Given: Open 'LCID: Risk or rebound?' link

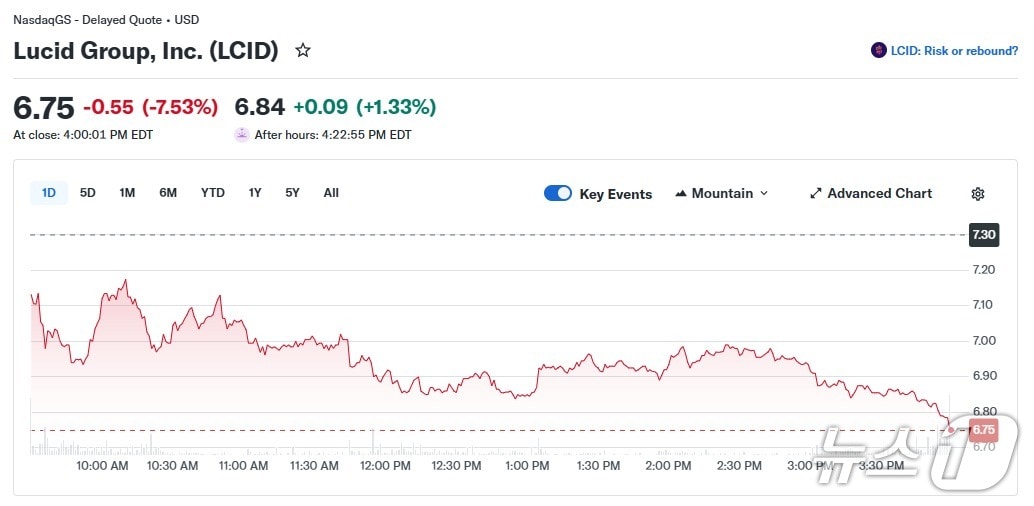Looking at the screenshot, I should (954, 51).
